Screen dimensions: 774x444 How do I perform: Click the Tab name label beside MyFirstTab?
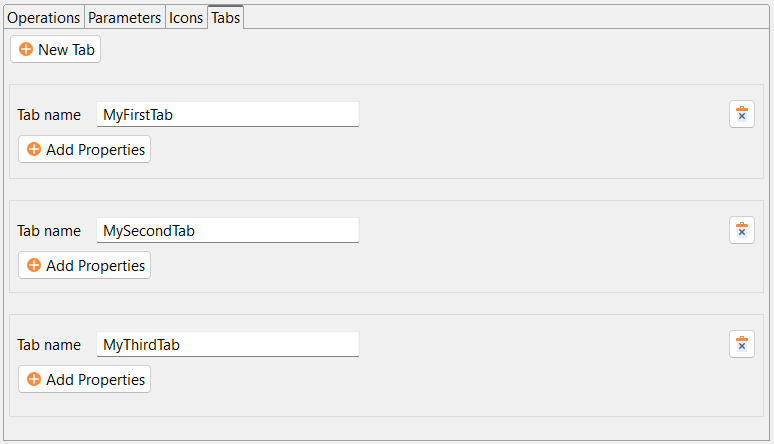[x=49, y=115]
